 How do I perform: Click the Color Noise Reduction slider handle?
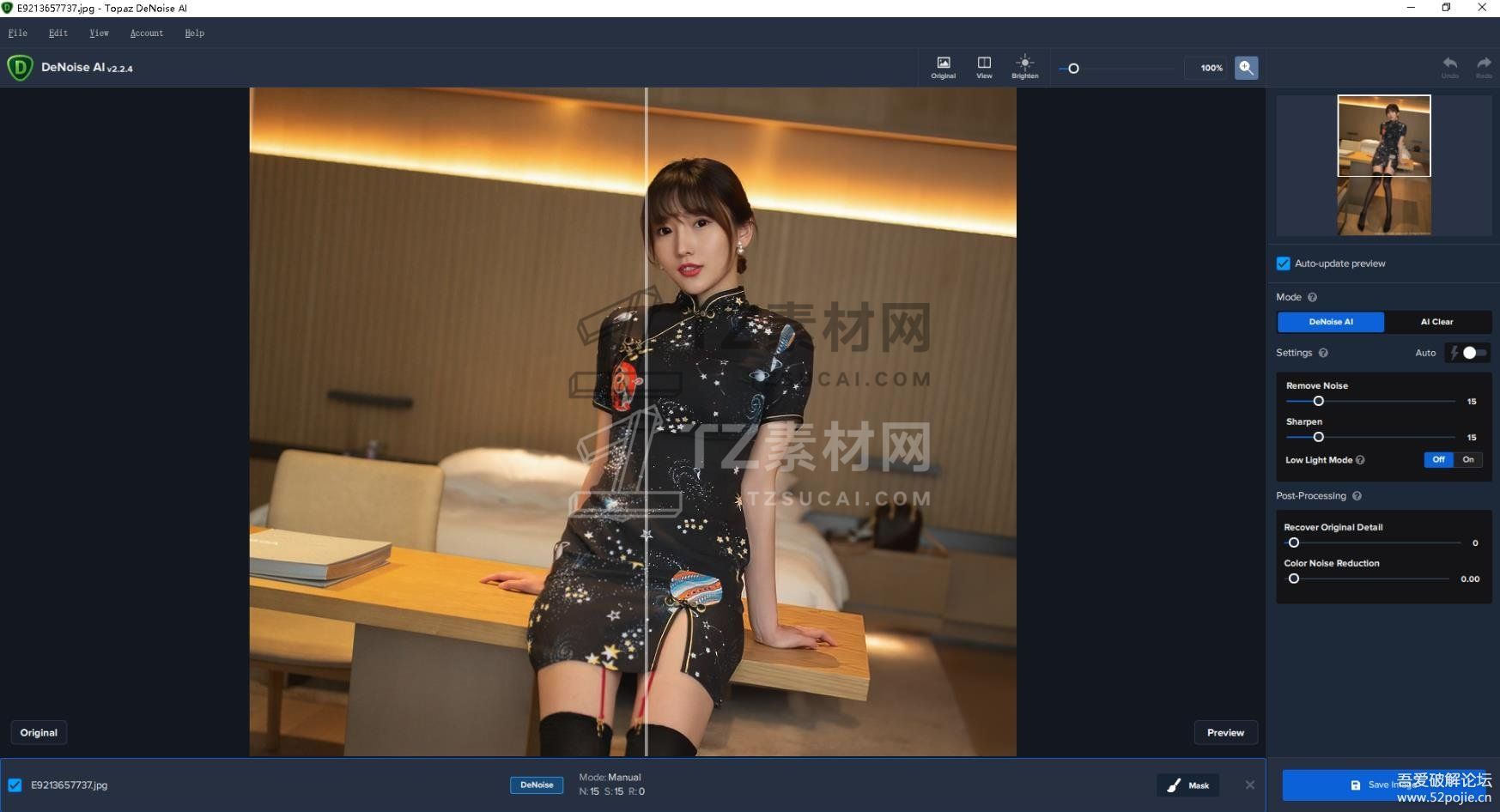(1294, 579)
